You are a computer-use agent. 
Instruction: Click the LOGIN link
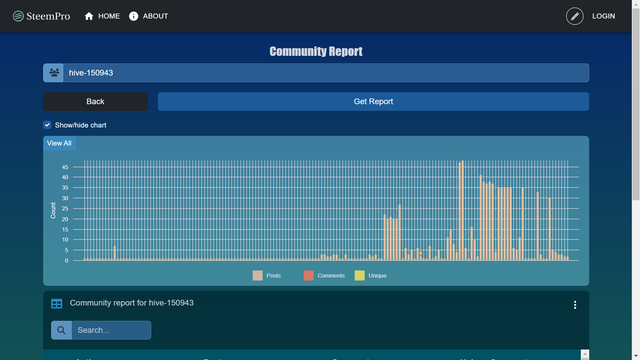(x=603, y=16)
